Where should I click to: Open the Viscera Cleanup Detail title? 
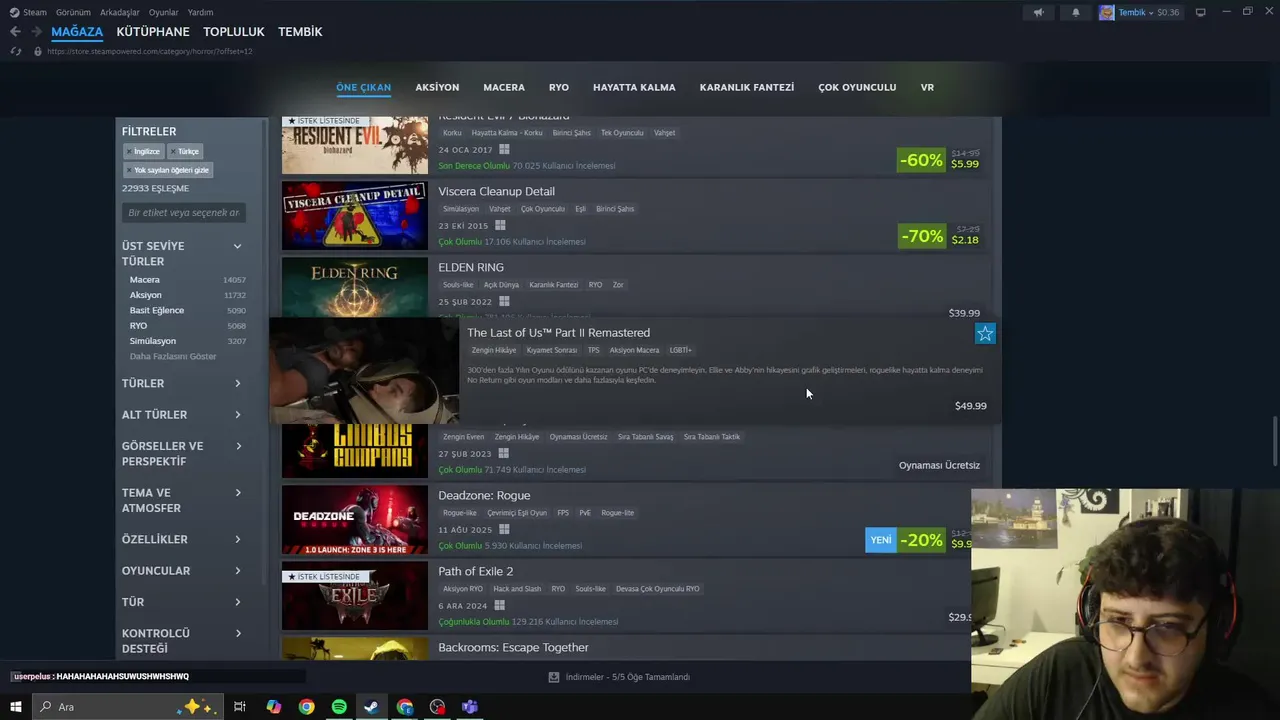pyautogui.click(x=496, y=191)
